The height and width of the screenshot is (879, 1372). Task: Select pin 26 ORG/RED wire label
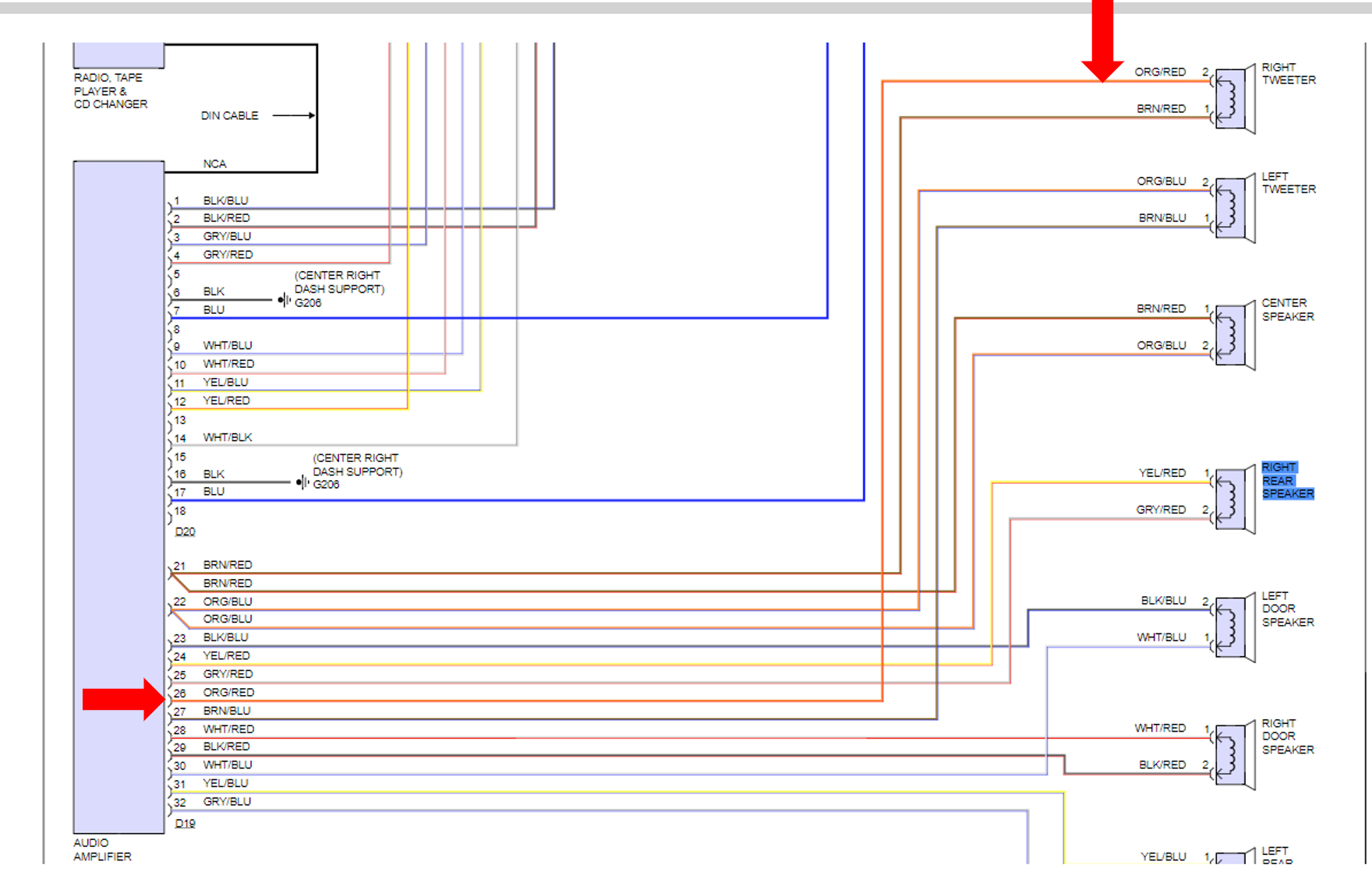[228, 692]
